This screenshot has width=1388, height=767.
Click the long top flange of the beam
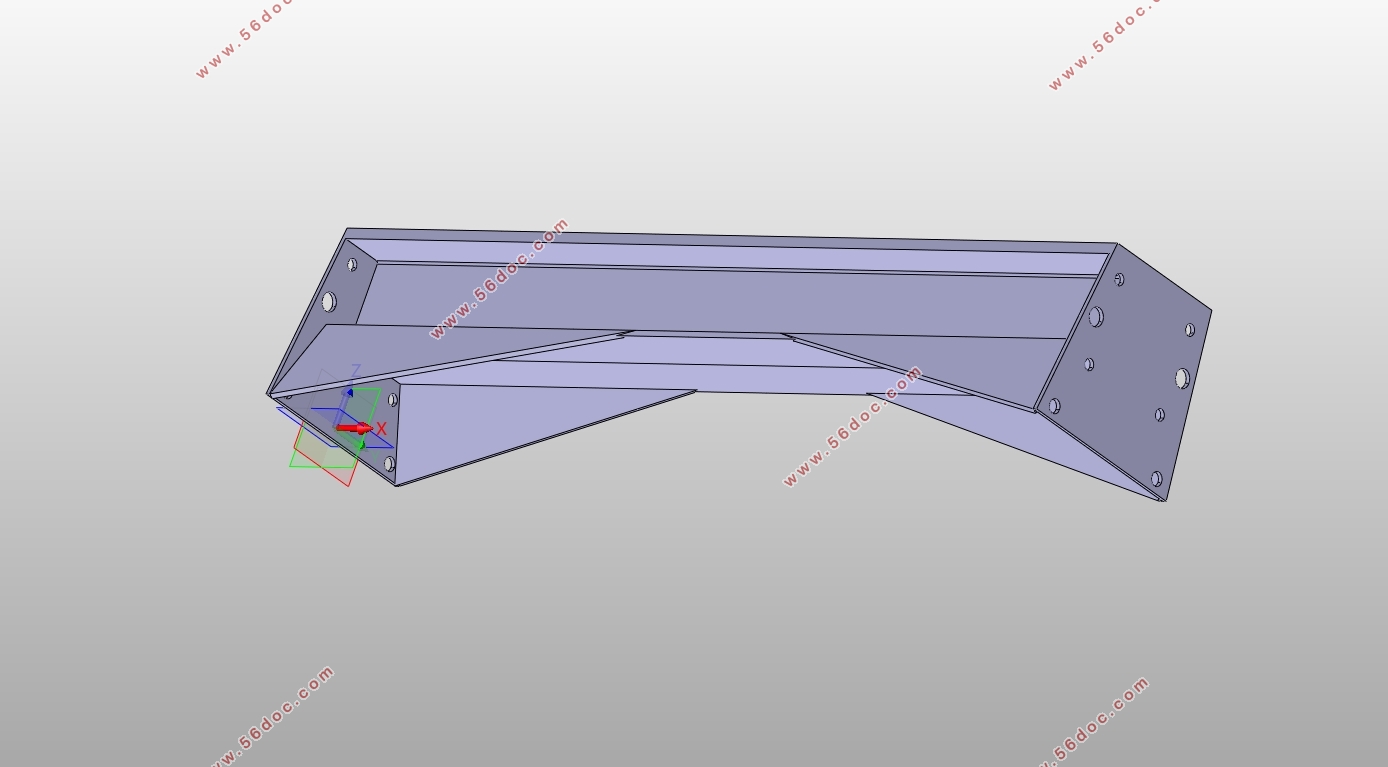click(x=730, y=256)
